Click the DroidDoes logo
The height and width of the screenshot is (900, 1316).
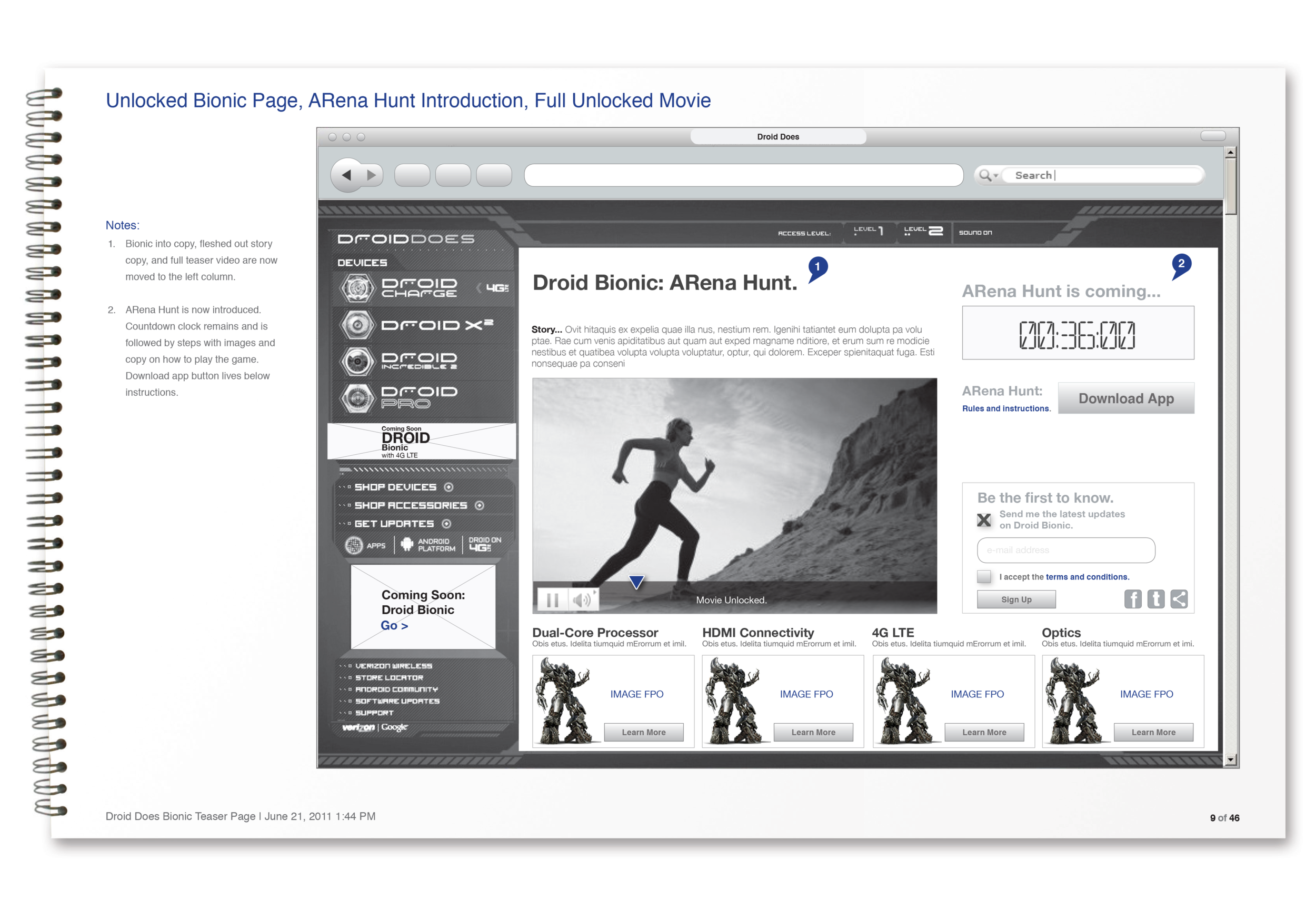pyautogui.click(x=406, y=239)
